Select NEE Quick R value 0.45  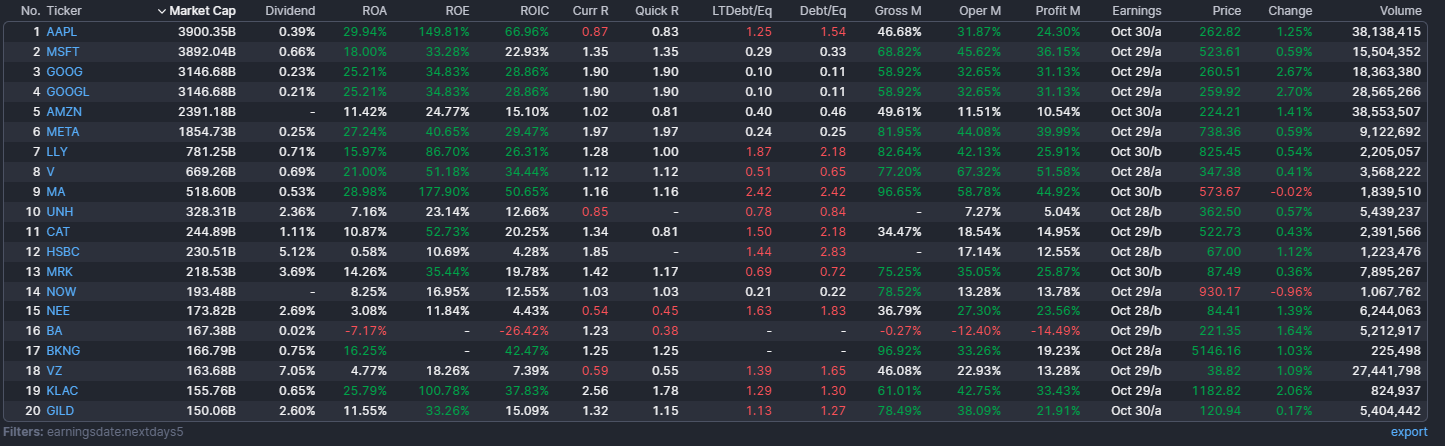[x=666, y=311]
